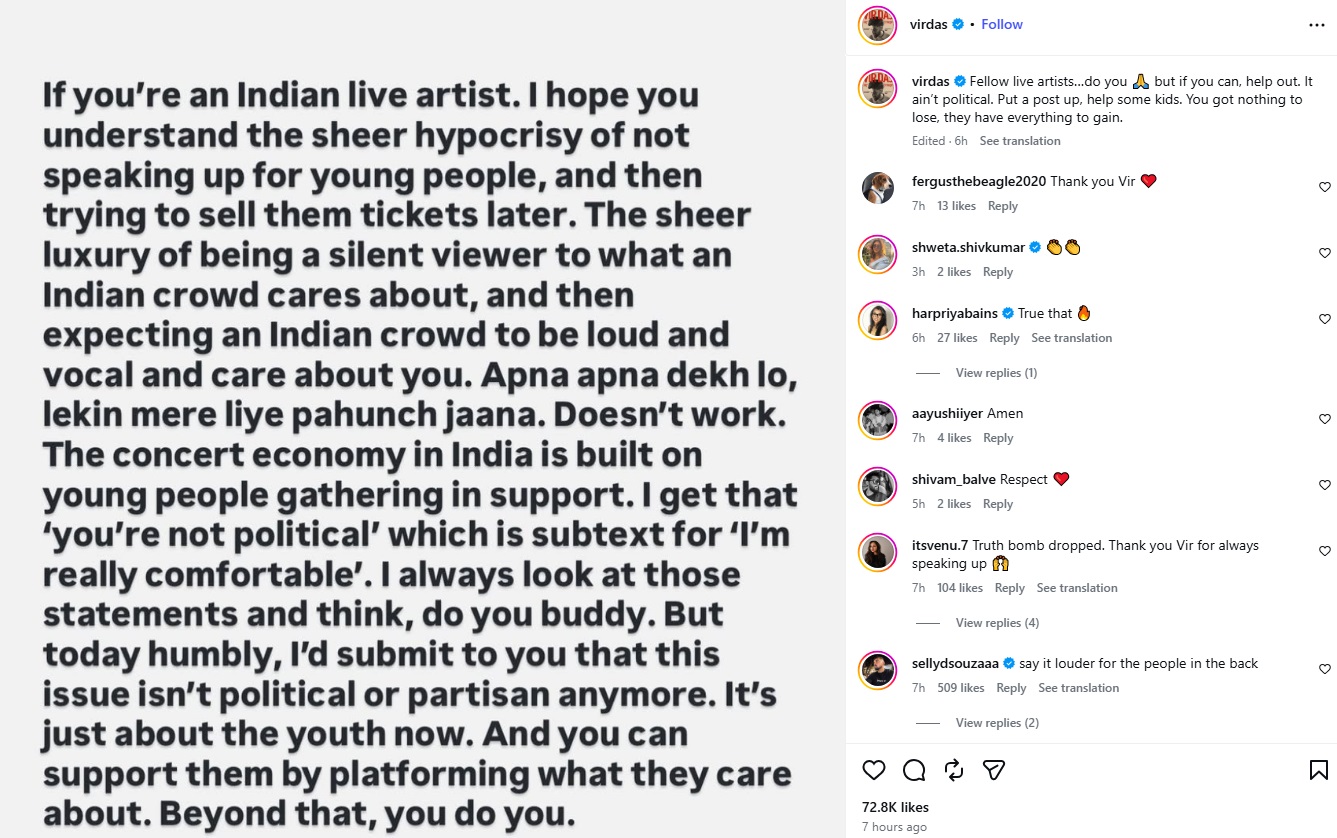Expand View replies (2) under sellydsouzaaa
Screen dimensions: 1337x838
coord(997,723)
